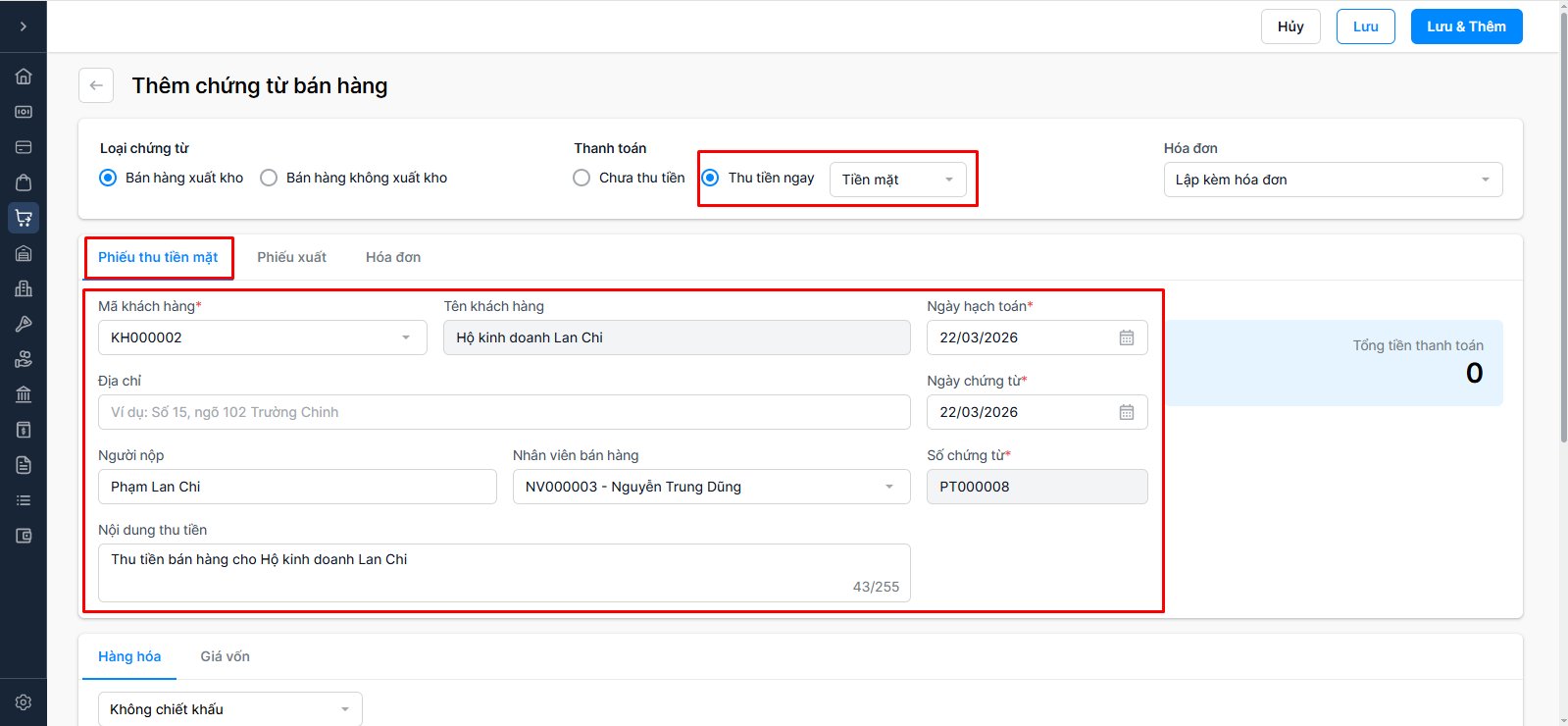Switch to the Giá vốn tab
The width and height of the screenshot is (1568, 726).
coord(225,656)
